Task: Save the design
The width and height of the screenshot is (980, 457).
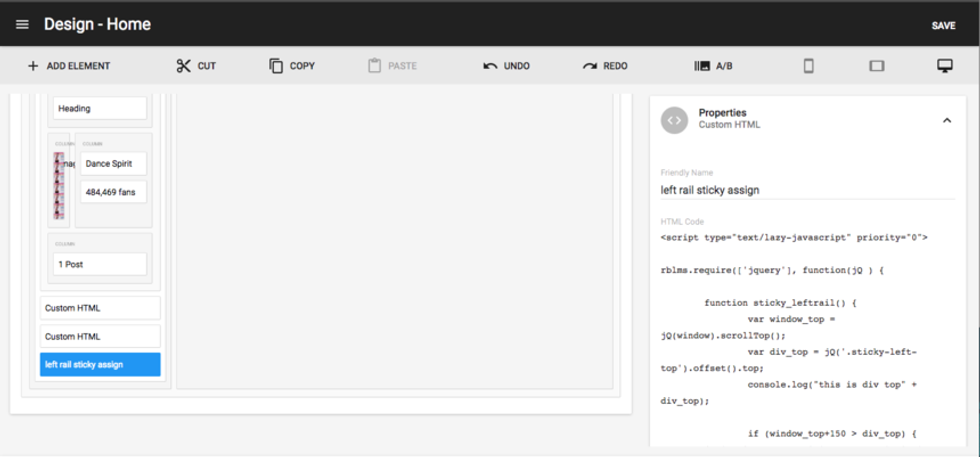Action: pos(943,26)
